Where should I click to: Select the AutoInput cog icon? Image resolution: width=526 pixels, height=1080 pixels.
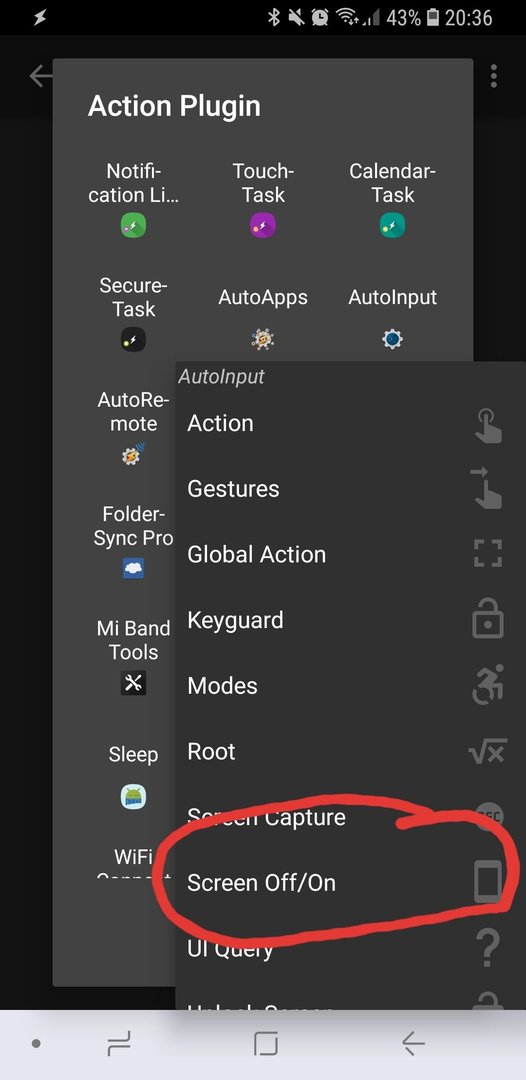coord(392,339)
